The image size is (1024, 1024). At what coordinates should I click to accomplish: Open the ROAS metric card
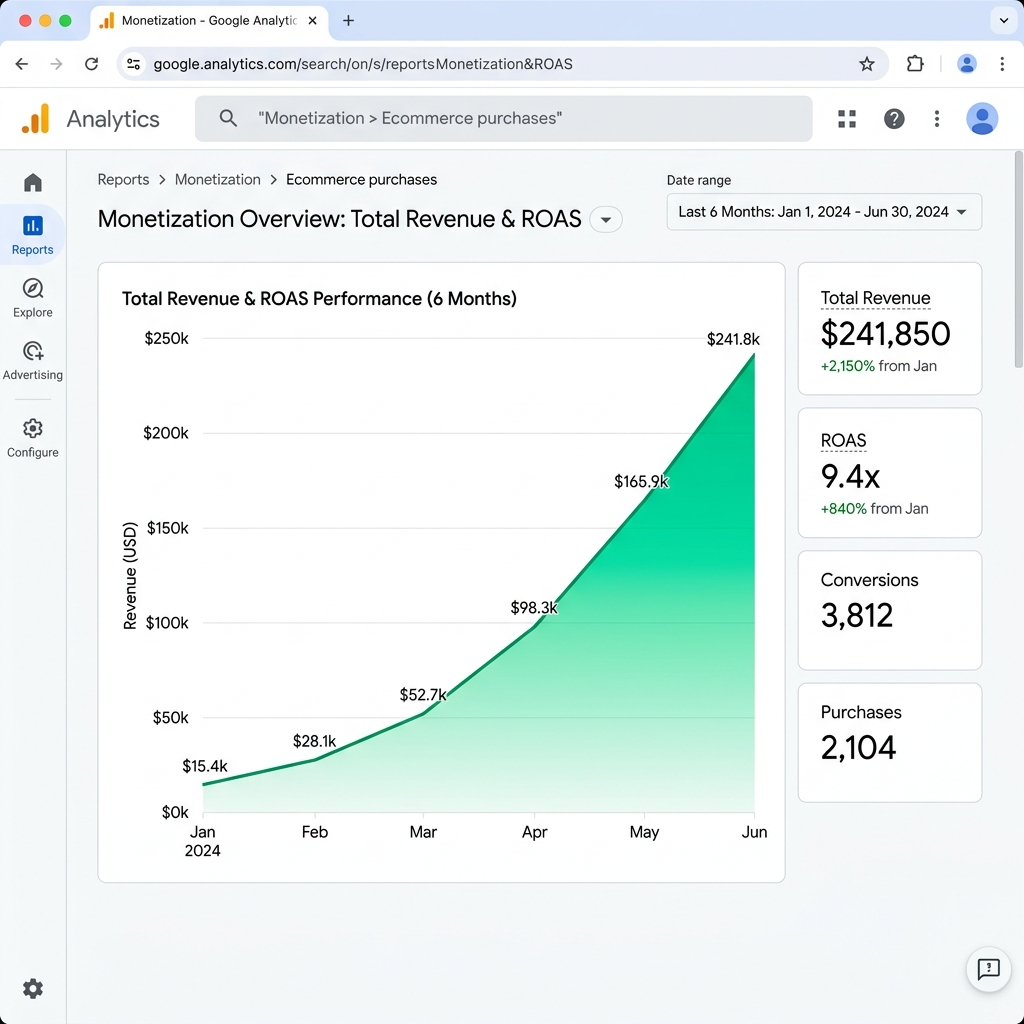point(889,473)
